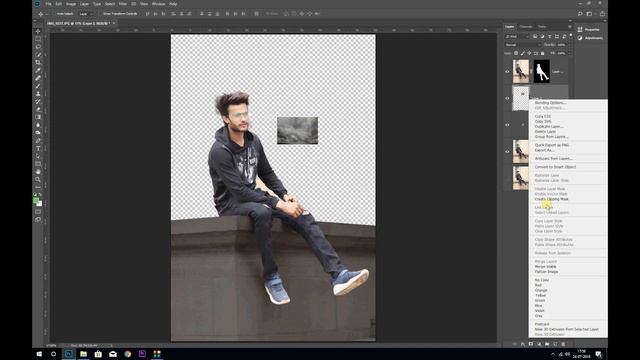This screenshot has height=360, width=640.
Task: Open the File menu
Action: click(48, 4)
